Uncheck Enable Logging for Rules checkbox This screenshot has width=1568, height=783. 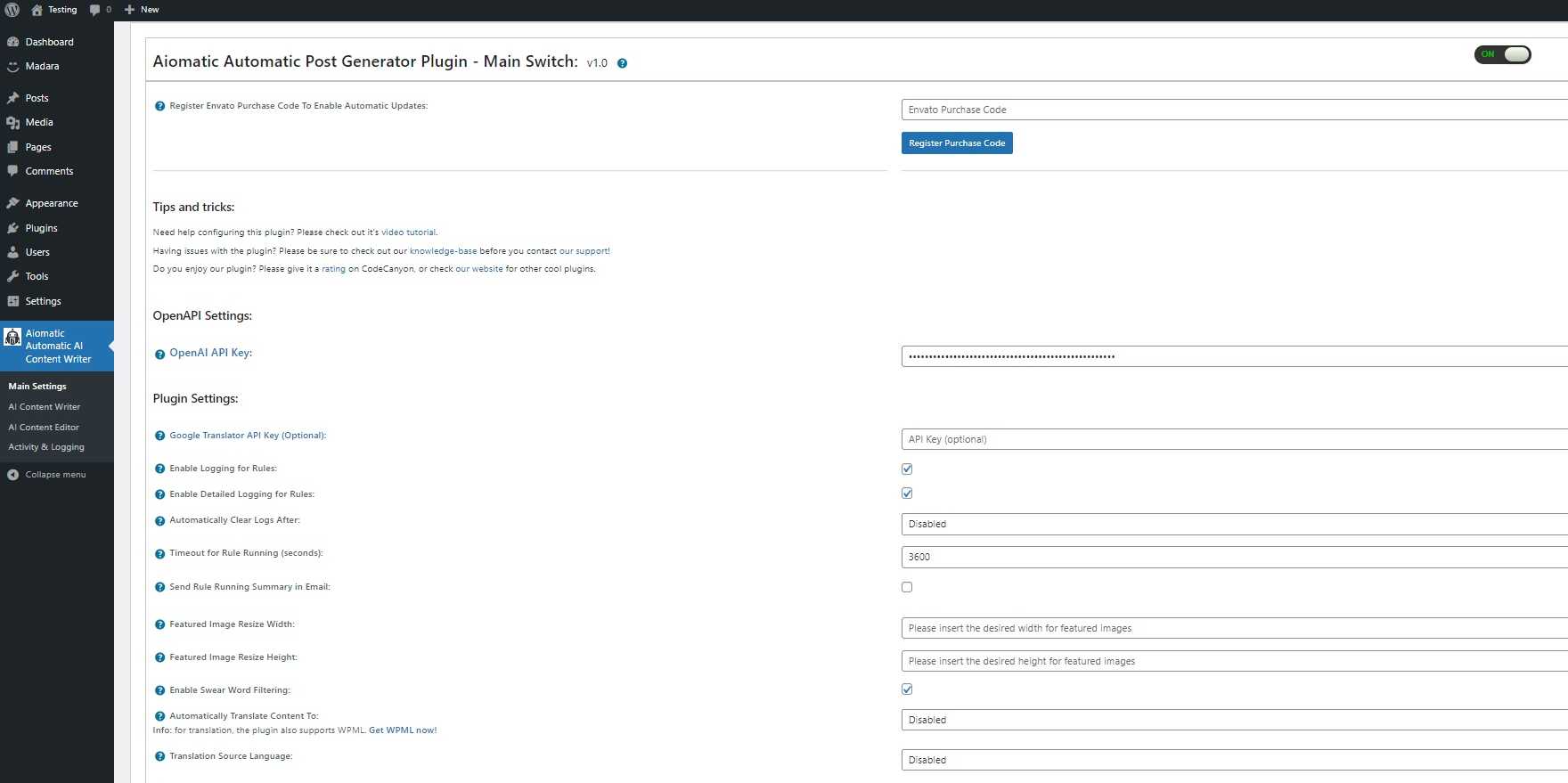coord(907,469)
